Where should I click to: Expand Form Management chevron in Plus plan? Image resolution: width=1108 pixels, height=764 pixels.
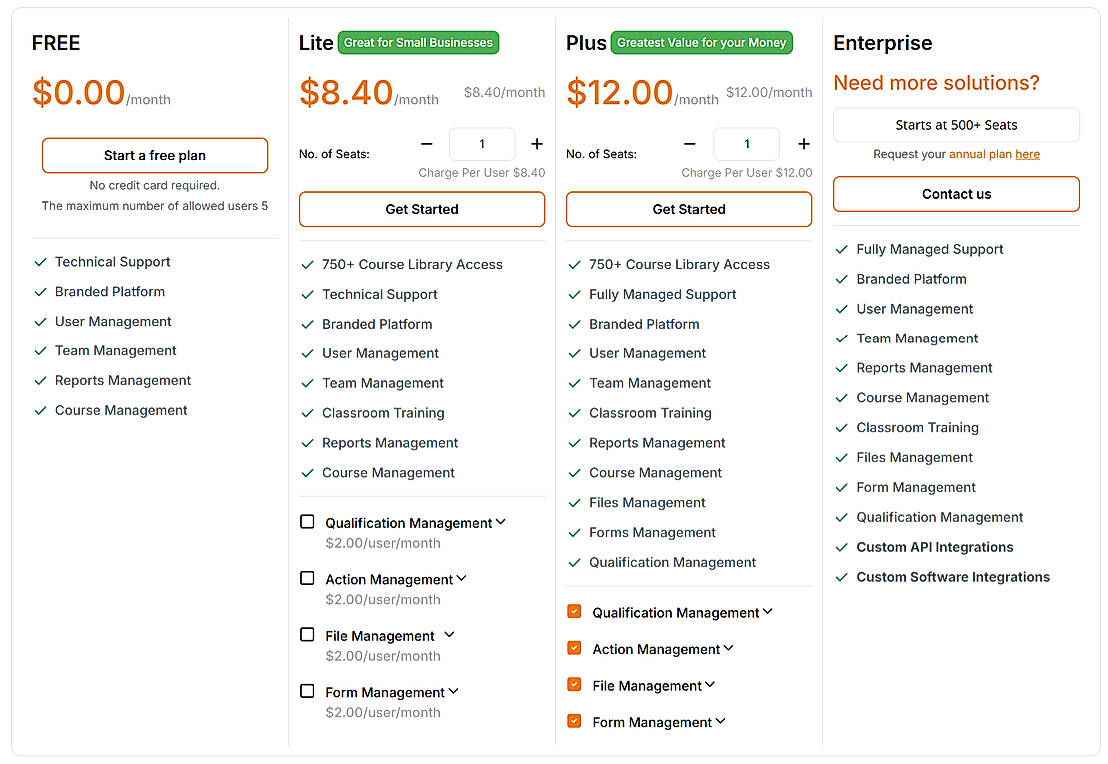point(721,722)
